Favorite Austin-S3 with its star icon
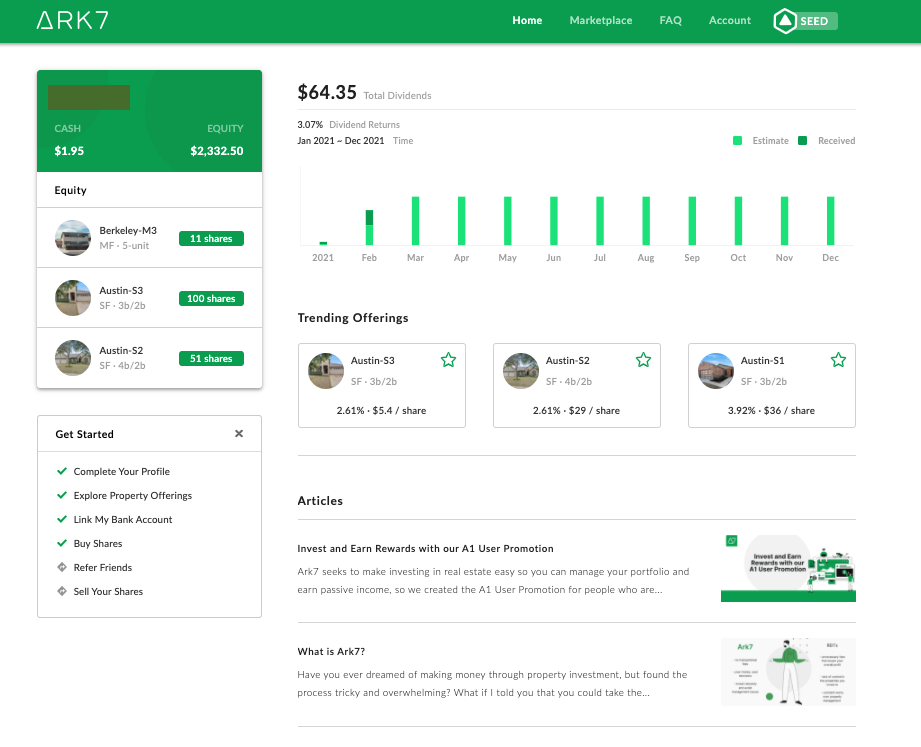The height and width of the screenshot is (747, 921). point(448,360)
